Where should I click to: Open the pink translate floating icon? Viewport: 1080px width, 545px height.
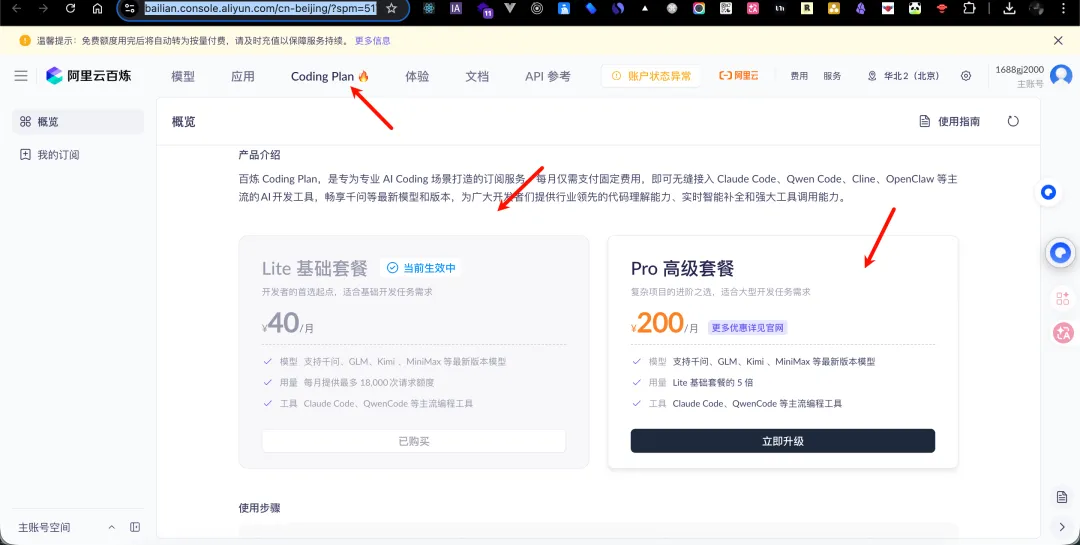tap(1063, 333)
